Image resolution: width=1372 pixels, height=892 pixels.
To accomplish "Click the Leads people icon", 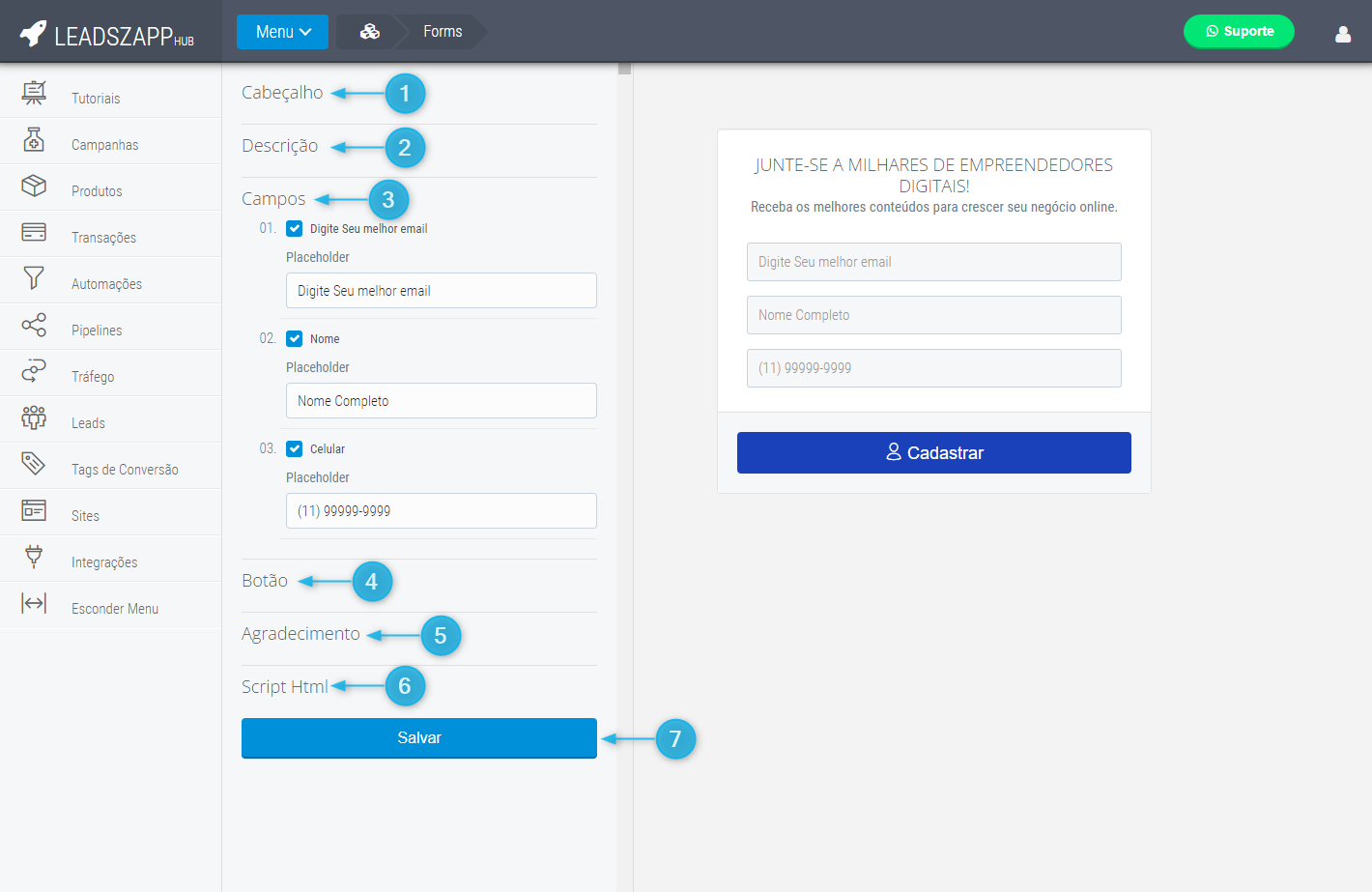I will pos(34,417).
